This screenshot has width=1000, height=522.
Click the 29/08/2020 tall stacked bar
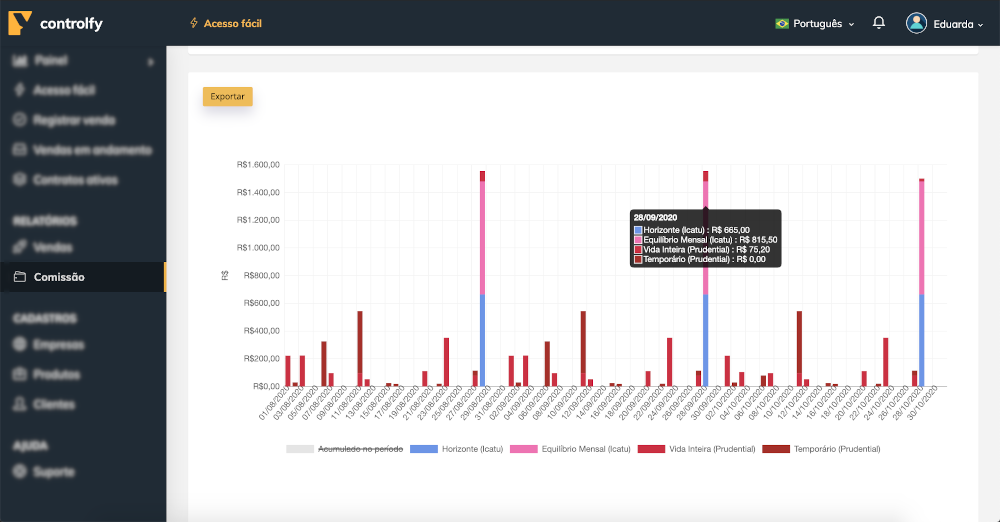pos(482,278)
